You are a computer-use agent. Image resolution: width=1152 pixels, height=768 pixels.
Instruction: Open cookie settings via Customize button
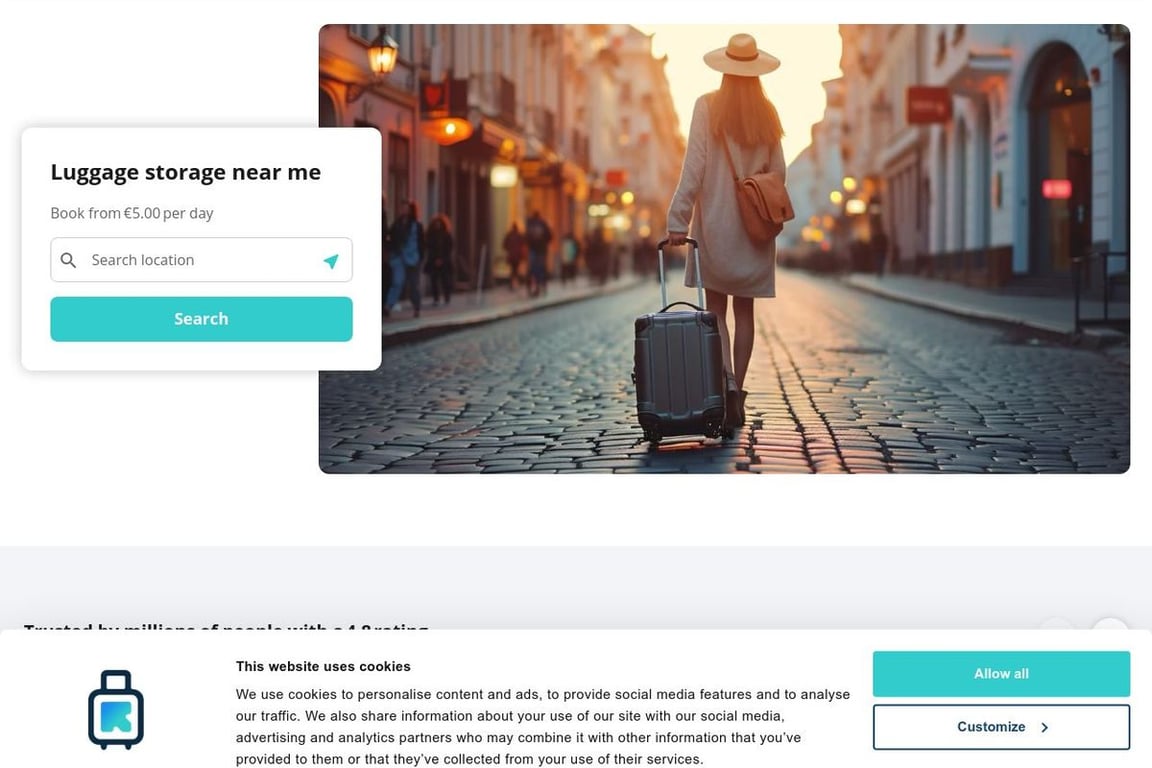(x=1001, y=727)
